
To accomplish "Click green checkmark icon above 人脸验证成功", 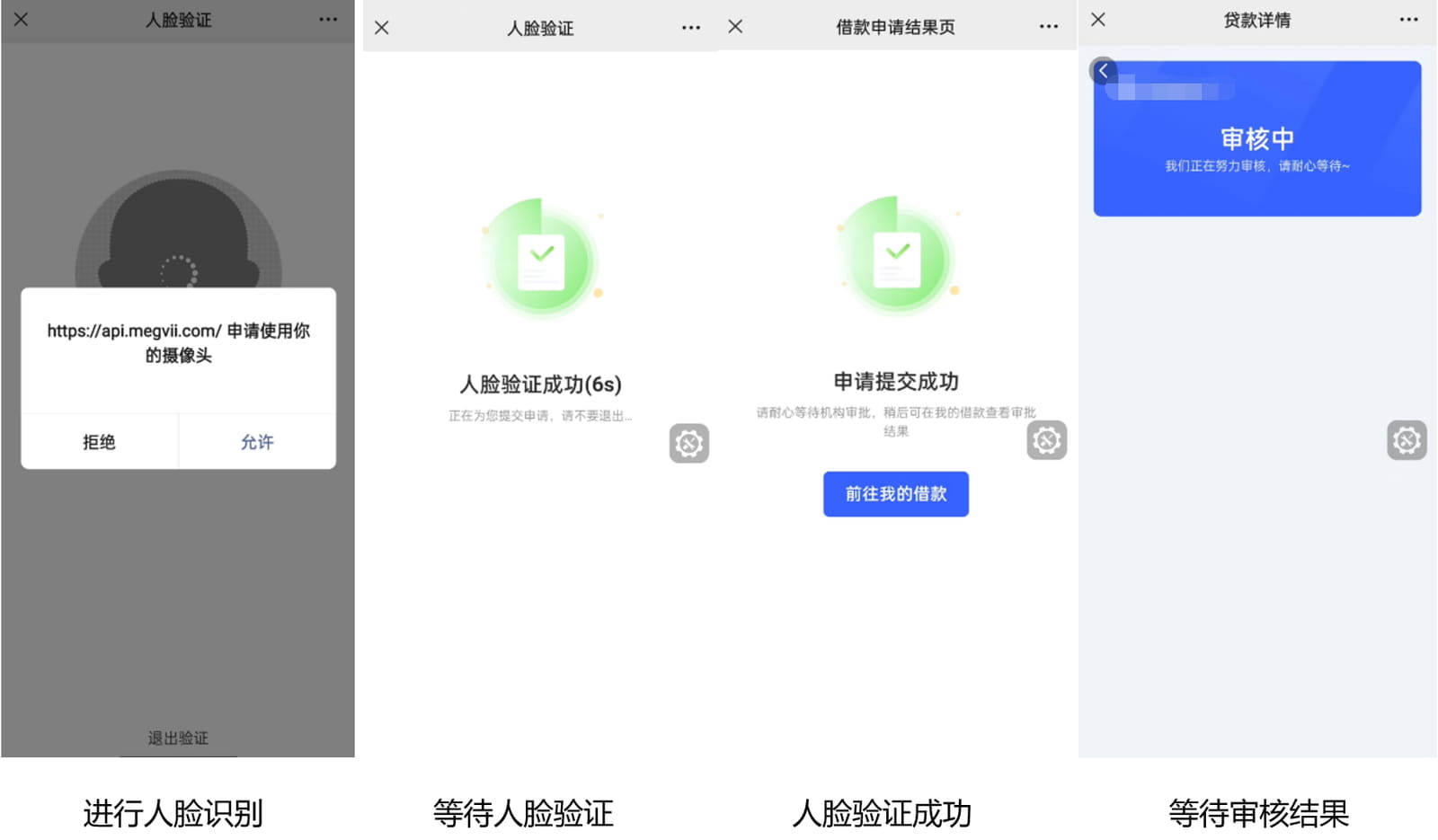I will tap(542, 261).
